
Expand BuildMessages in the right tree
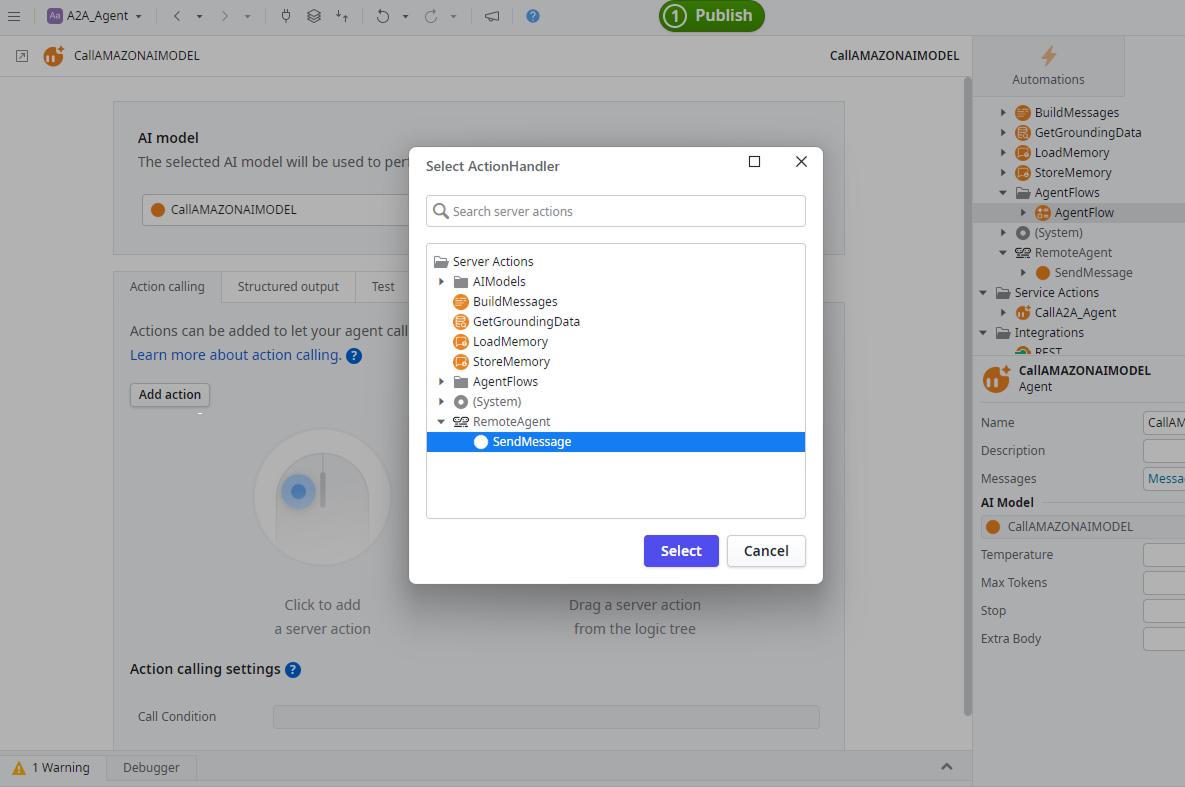(x=1003, y=113)
